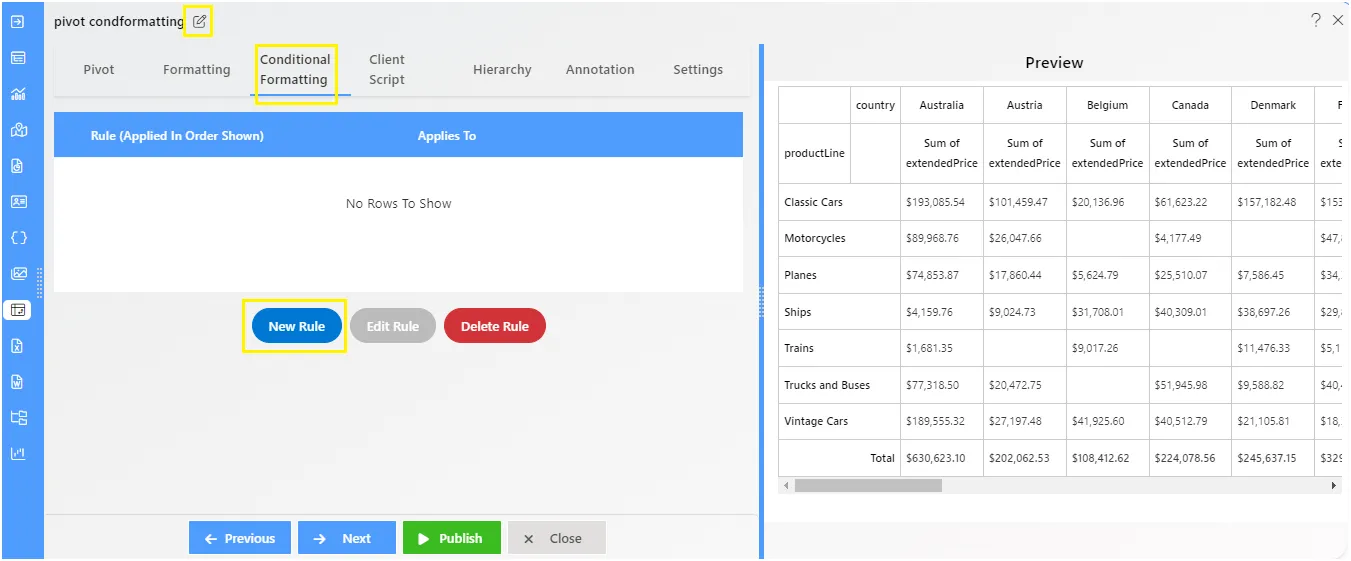Open the image widget icon in the left sidebar
The width and height of the screenshot is (1351, 561).
coord(18,274)
